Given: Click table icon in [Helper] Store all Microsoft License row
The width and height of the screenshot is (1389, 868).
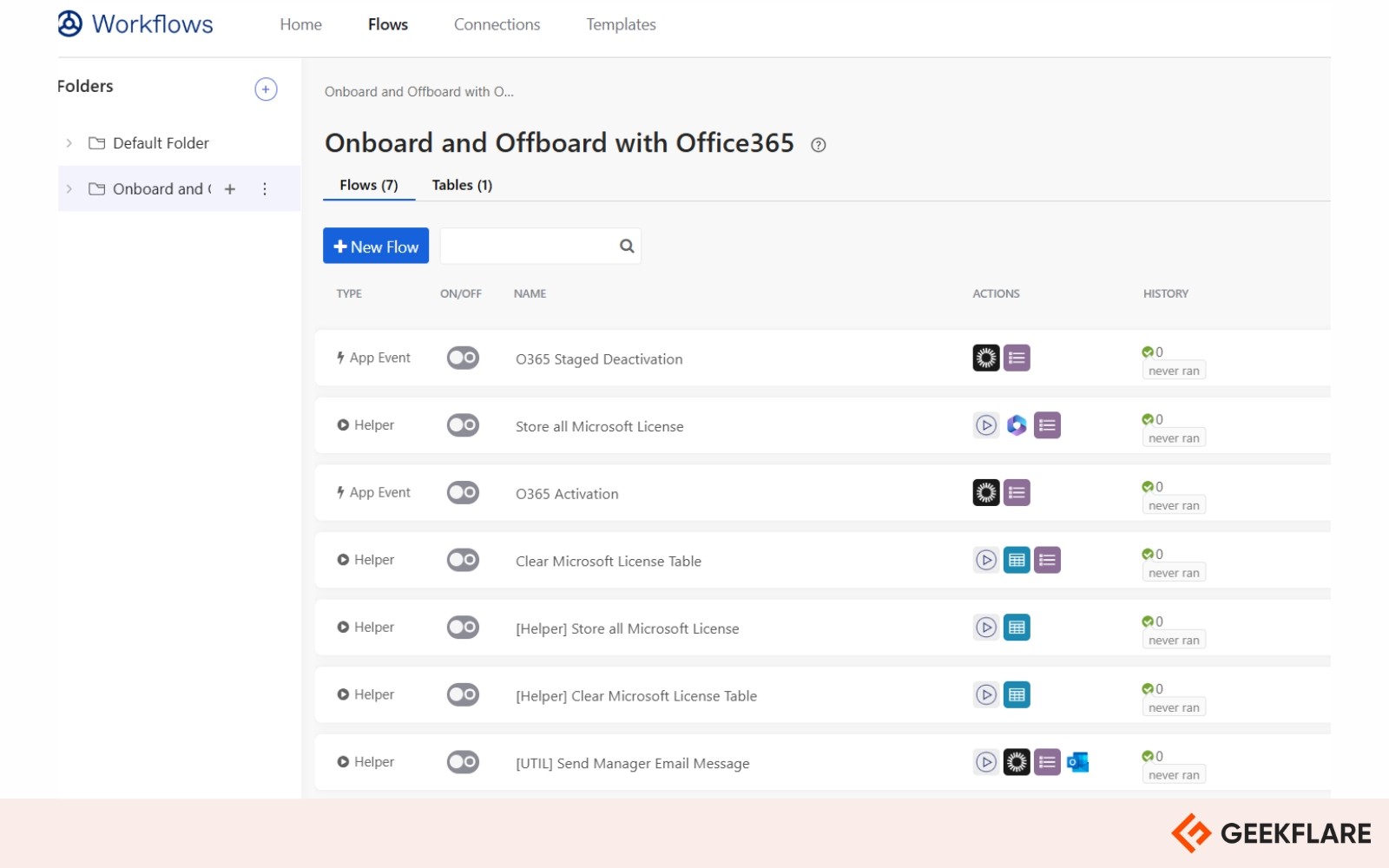Looking at the screenshot, I should click(x=1017, y=628).
